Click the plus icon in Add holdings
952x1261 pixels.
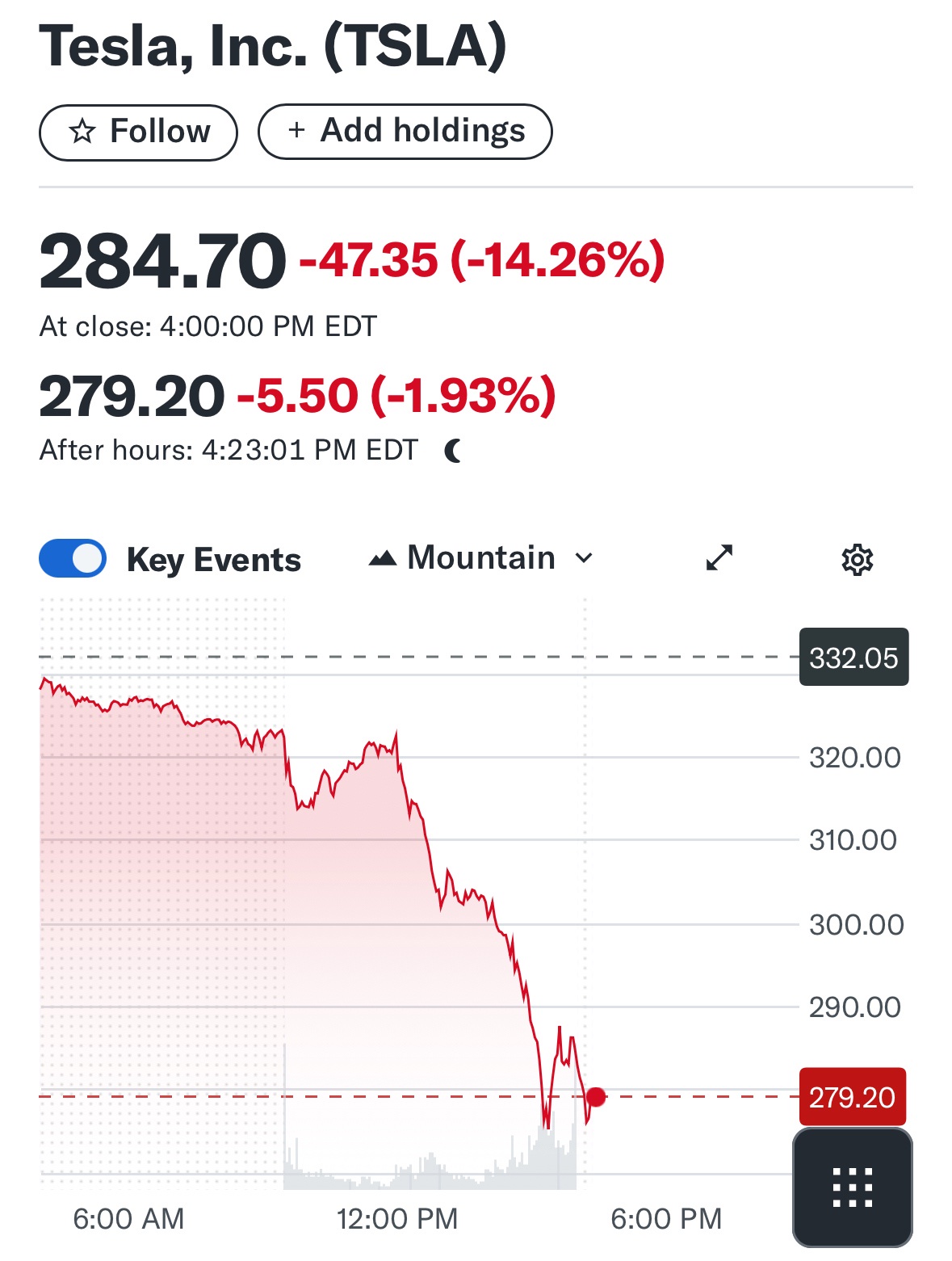(x=296, y=130)
